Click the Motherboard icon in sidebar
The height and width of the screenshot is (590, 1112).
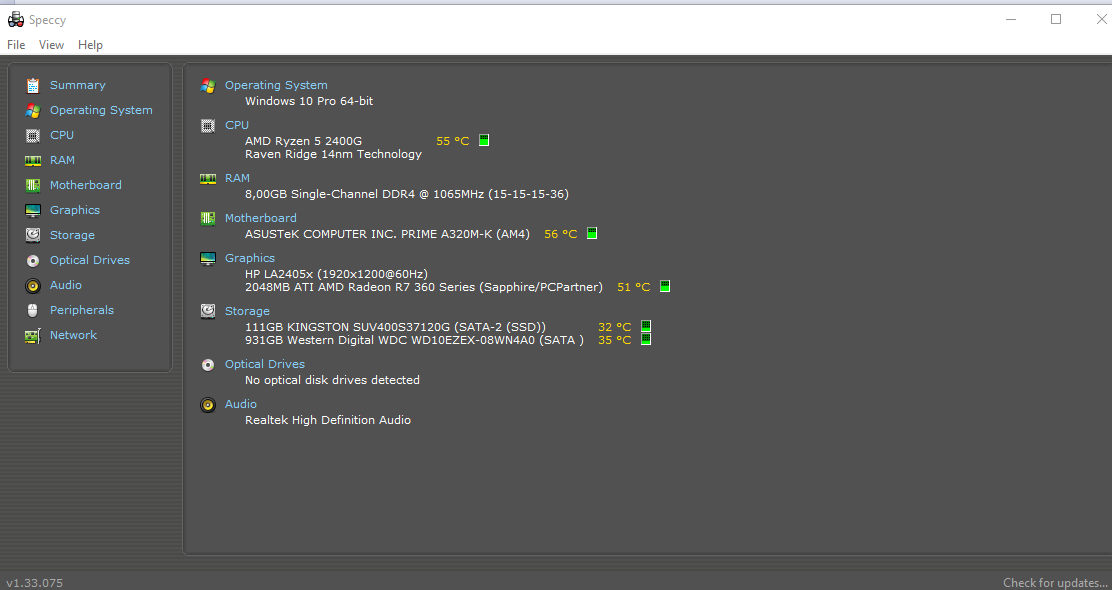33,185
